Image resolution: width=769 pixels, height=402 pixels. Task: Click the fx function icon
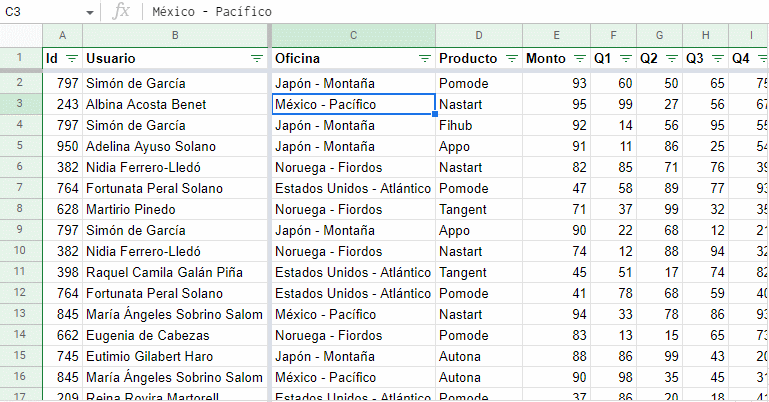pyautogui.click(x=121, y=11)
